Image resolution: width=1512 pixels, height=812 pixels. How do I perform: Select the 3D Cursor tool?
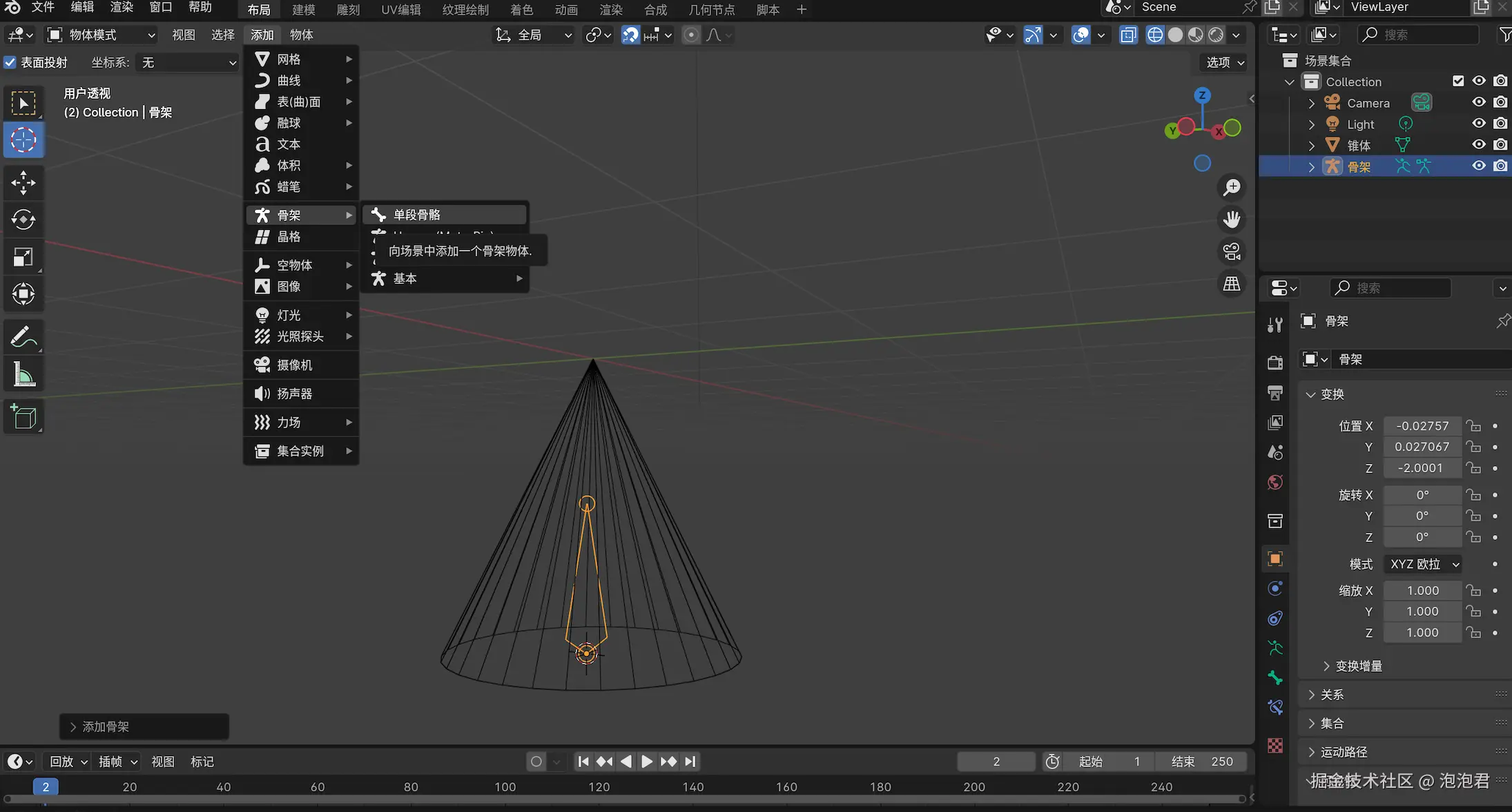pyautogui.click(x=23, y=140)
